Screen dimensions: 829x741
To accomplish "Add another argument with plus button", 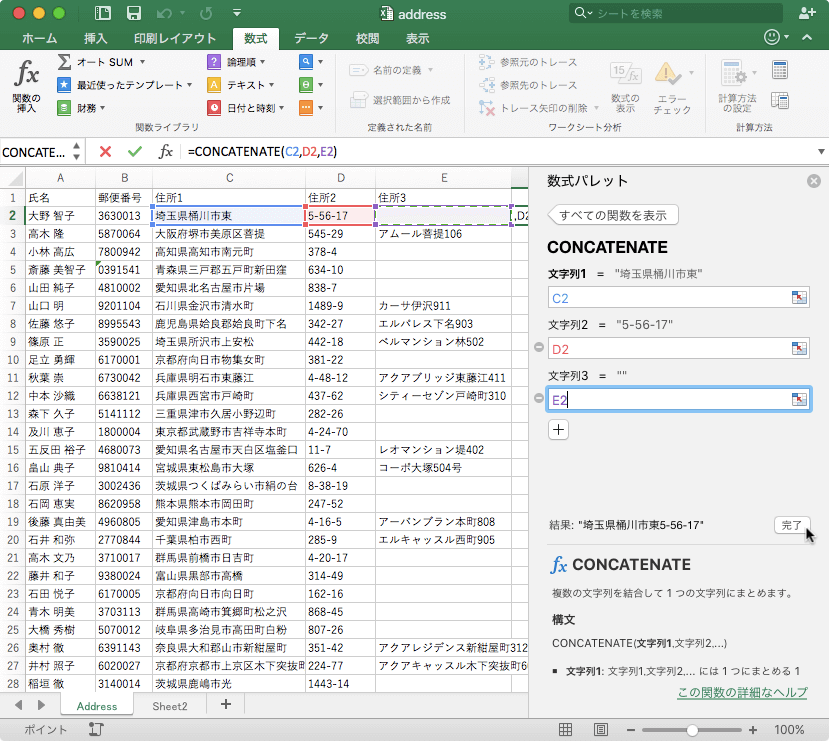I will tap(558, 429).
